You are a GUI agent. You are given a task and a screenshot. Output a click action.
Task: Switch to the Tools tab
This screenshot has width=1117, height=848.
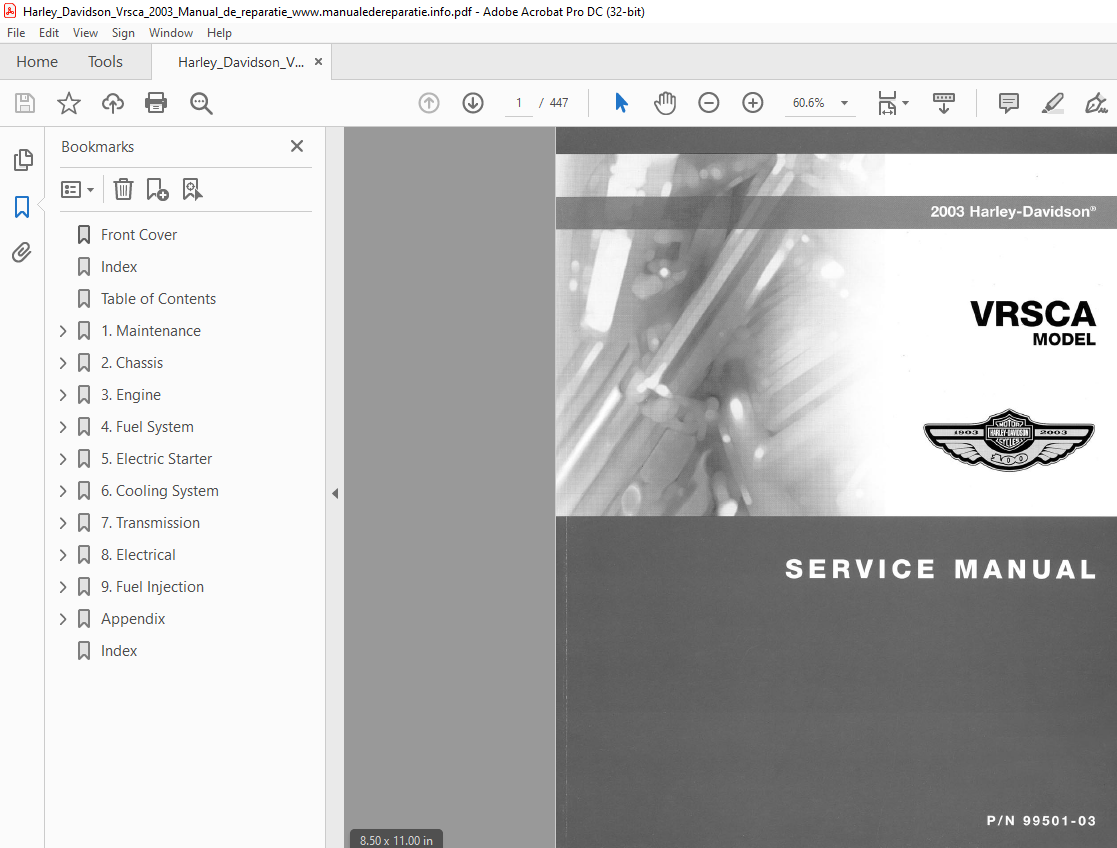click(105, 62)
